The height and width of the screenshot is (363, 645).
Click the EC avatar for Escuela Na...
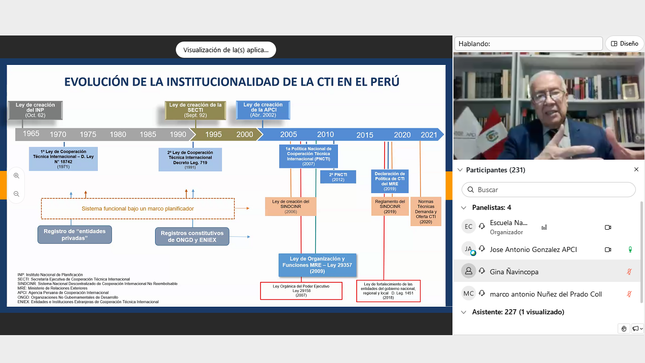[x=468, y=227]
